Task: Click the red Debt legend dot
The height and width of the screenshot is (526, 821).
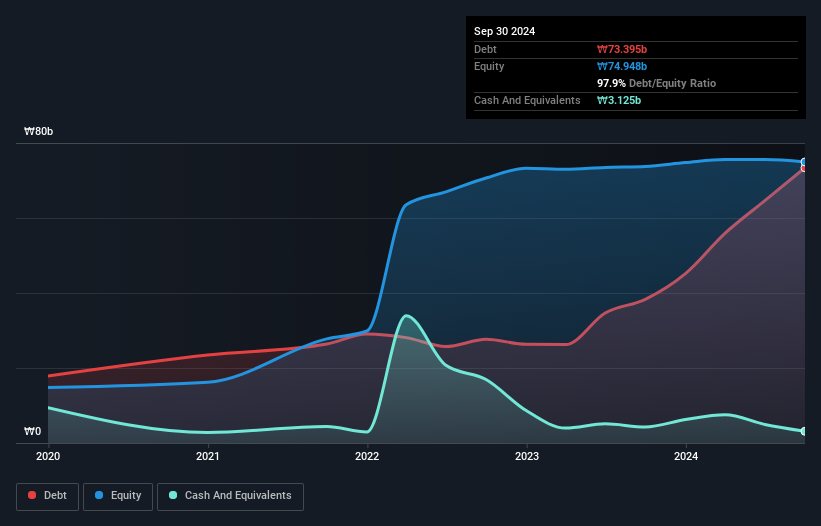Action: click(x=32, y=495)
